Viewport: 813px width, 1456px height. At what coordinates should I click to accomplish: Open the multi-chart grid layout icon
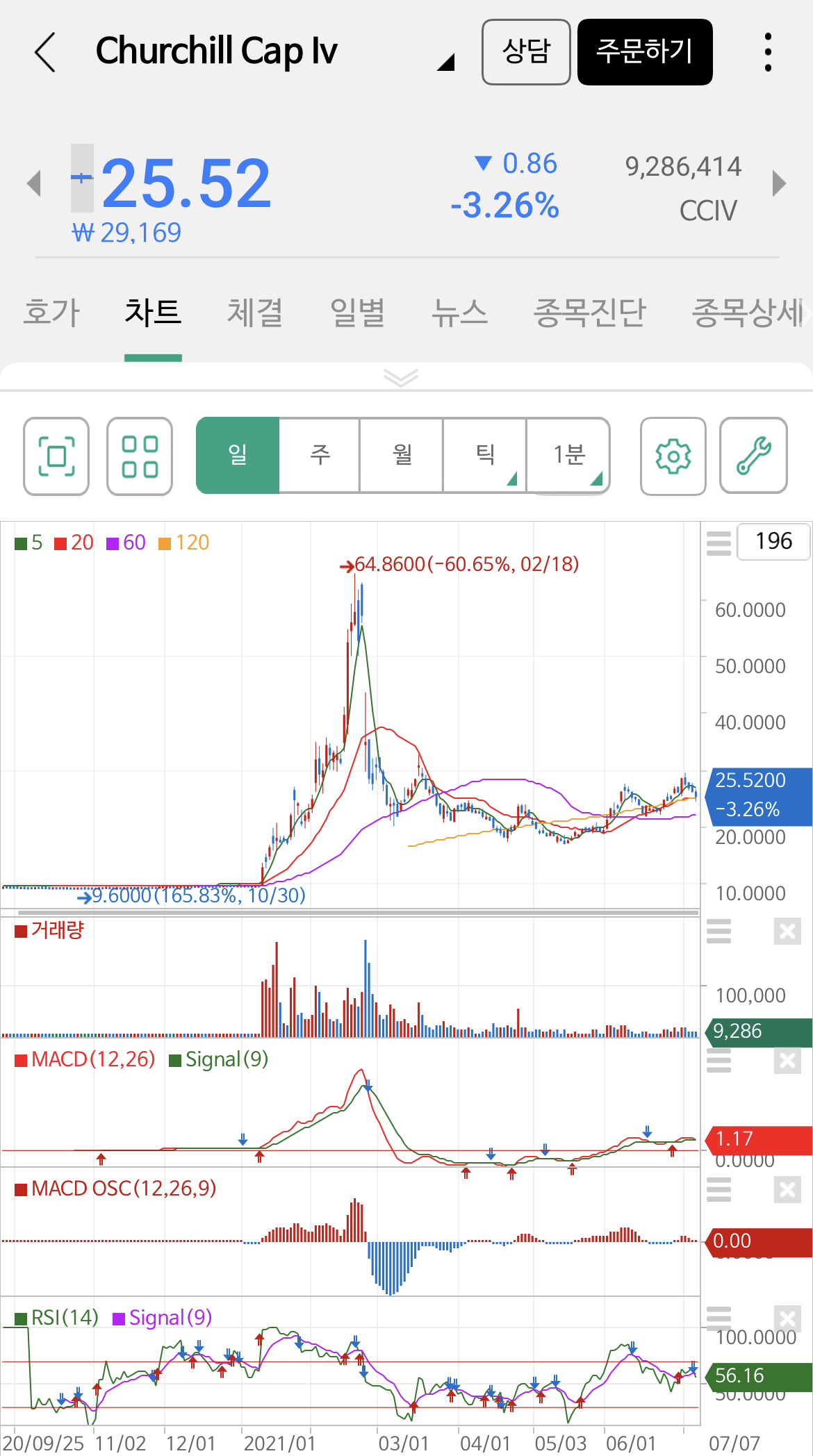[140, 456]
